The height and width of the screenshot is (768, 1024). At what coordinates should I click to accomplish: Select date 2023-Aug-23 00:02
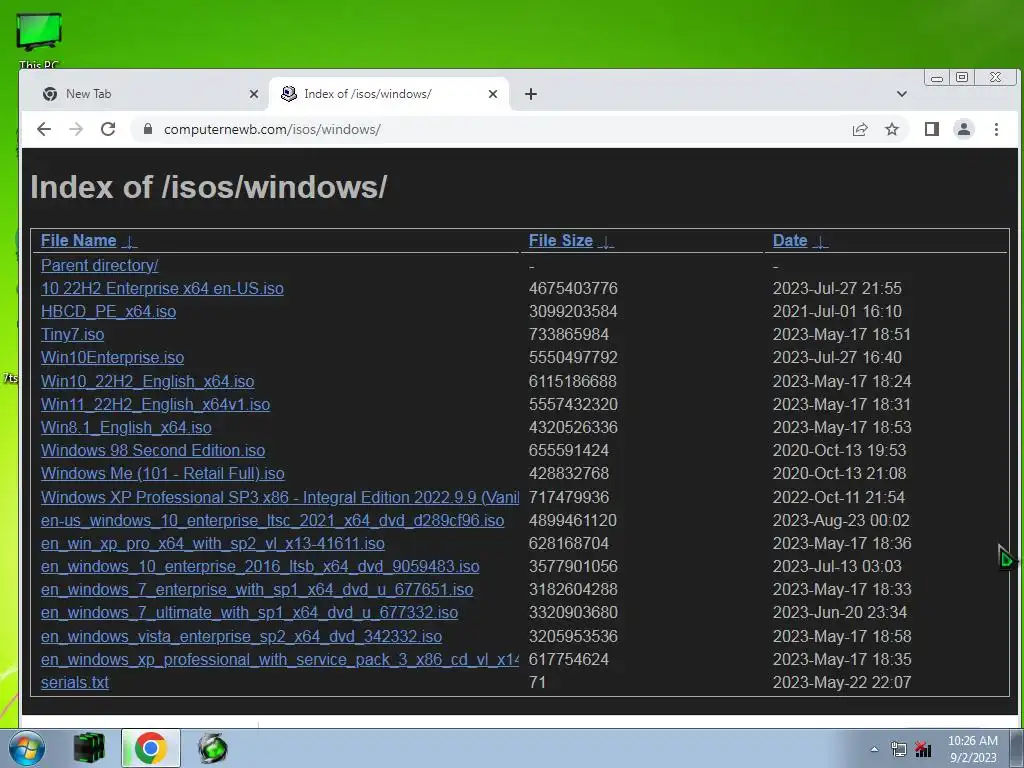point(841,520)
